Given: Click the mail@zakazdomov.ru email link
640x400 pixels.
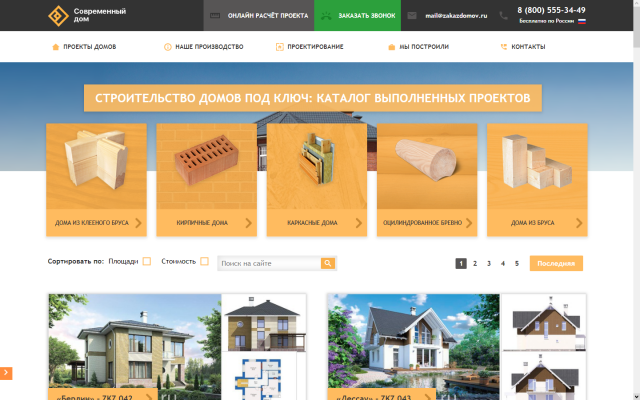Looking at the screenshot, I should pos(456,16).
